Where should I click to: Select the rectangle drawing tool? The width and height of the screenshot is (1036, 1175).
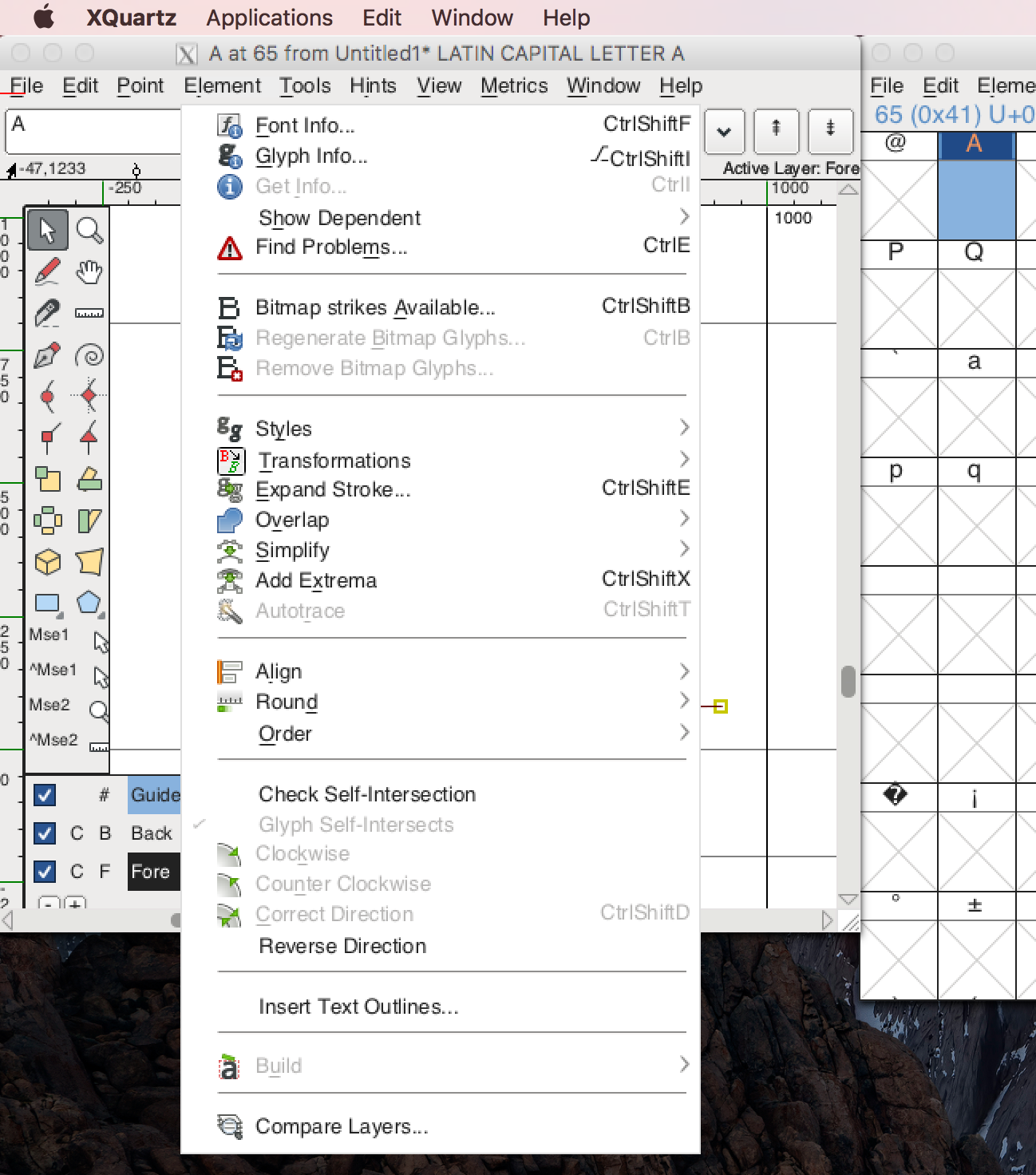(47, 604)
